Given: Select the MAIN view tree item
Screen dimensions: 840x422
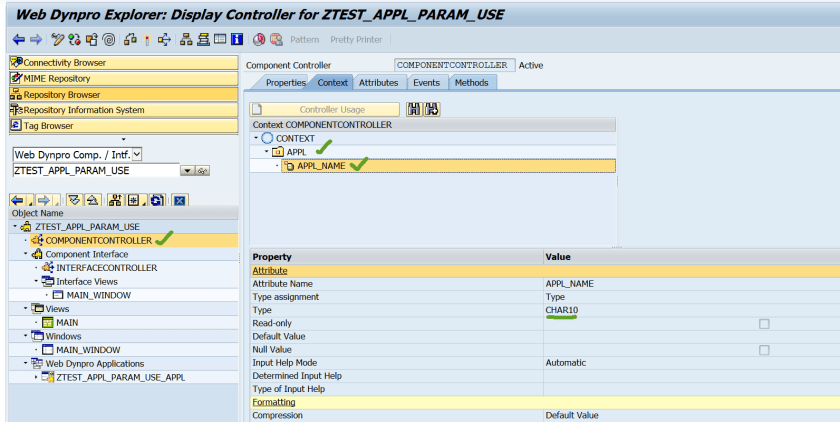Looking at the screenshot, I should pyautogui.click(x=67, y=322).
